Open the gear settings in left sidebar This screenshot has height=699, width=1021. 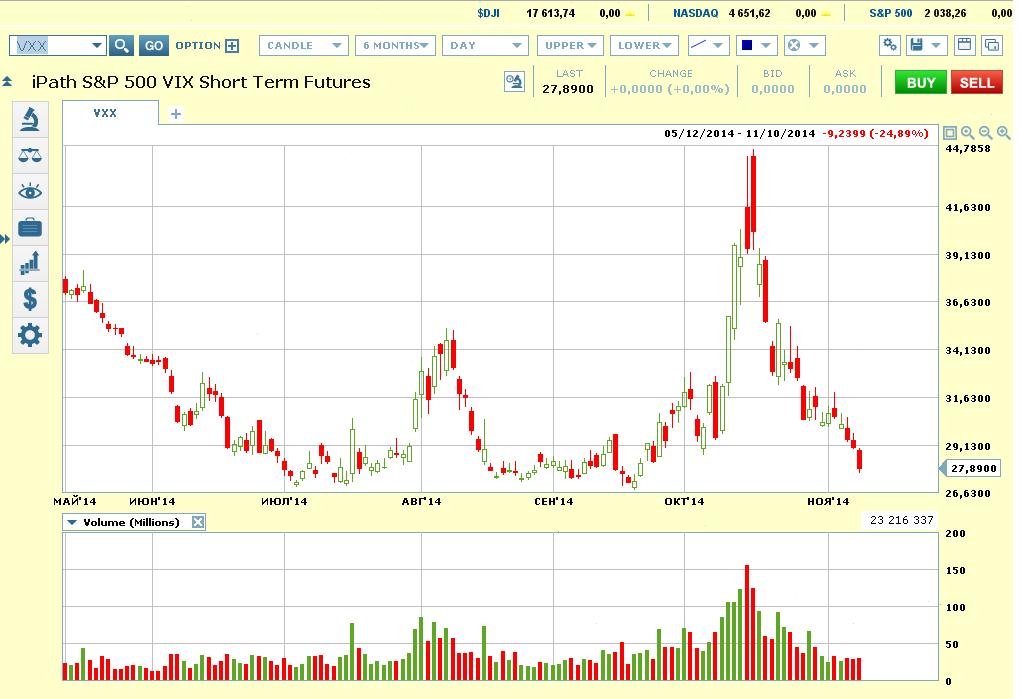point(30,335)
